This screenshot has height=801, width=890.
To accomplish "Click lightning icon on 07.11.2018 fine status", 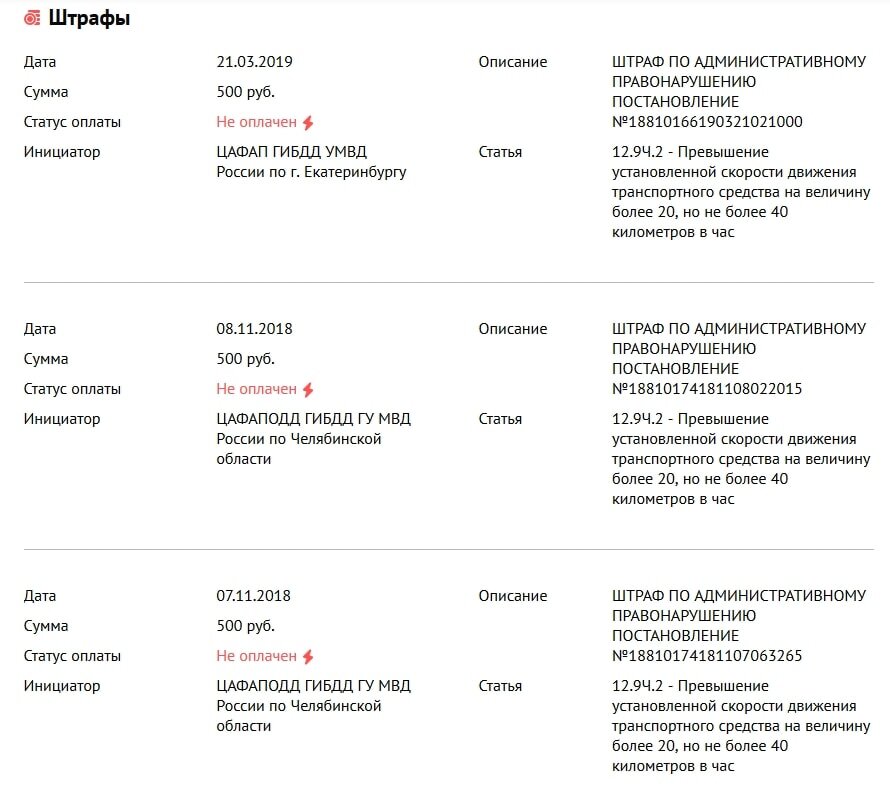I will pyautogui.click(x=308, y=657).
